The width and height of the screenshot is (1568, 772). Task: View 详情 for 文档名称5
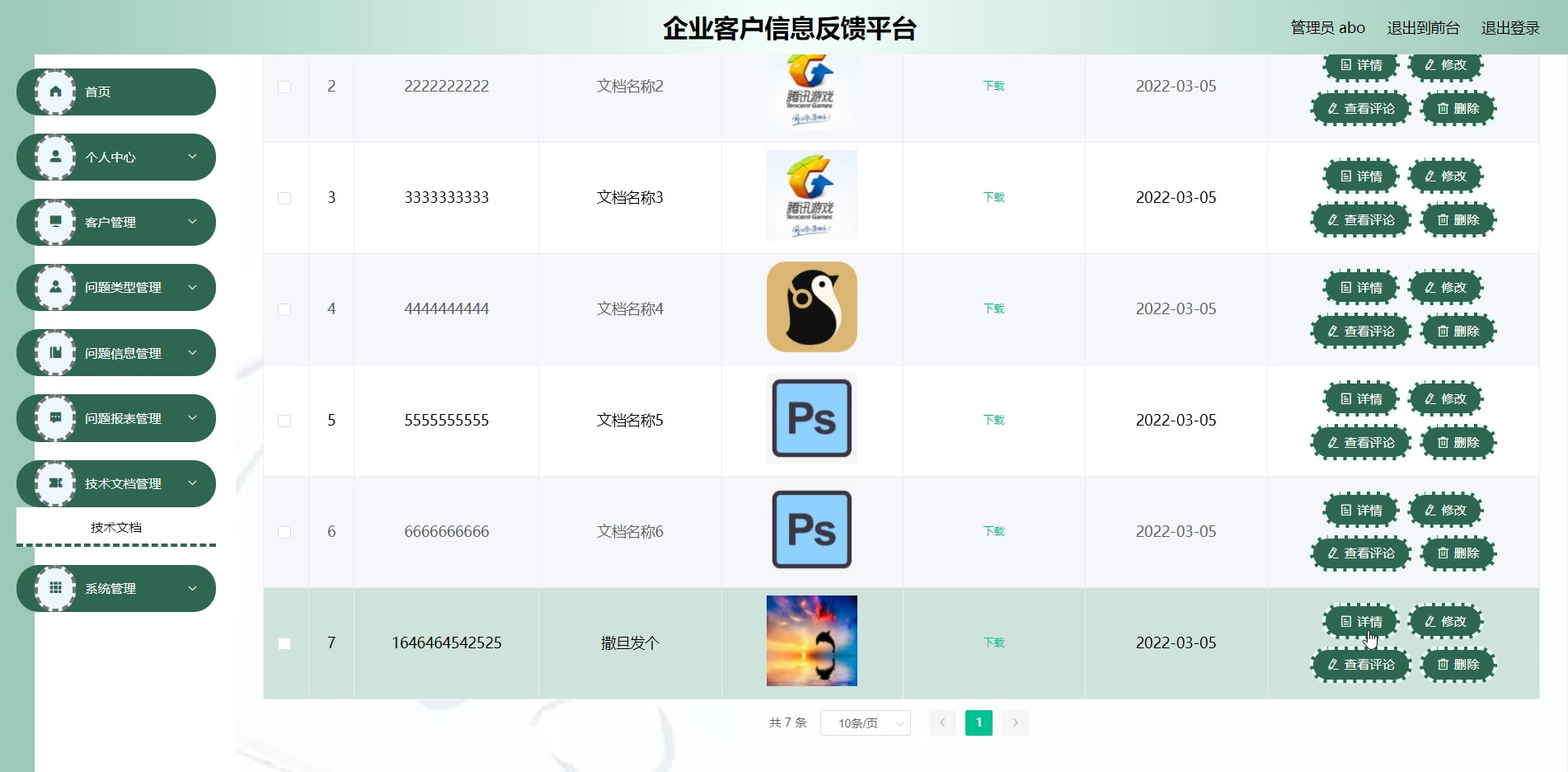click(1361, 399)
